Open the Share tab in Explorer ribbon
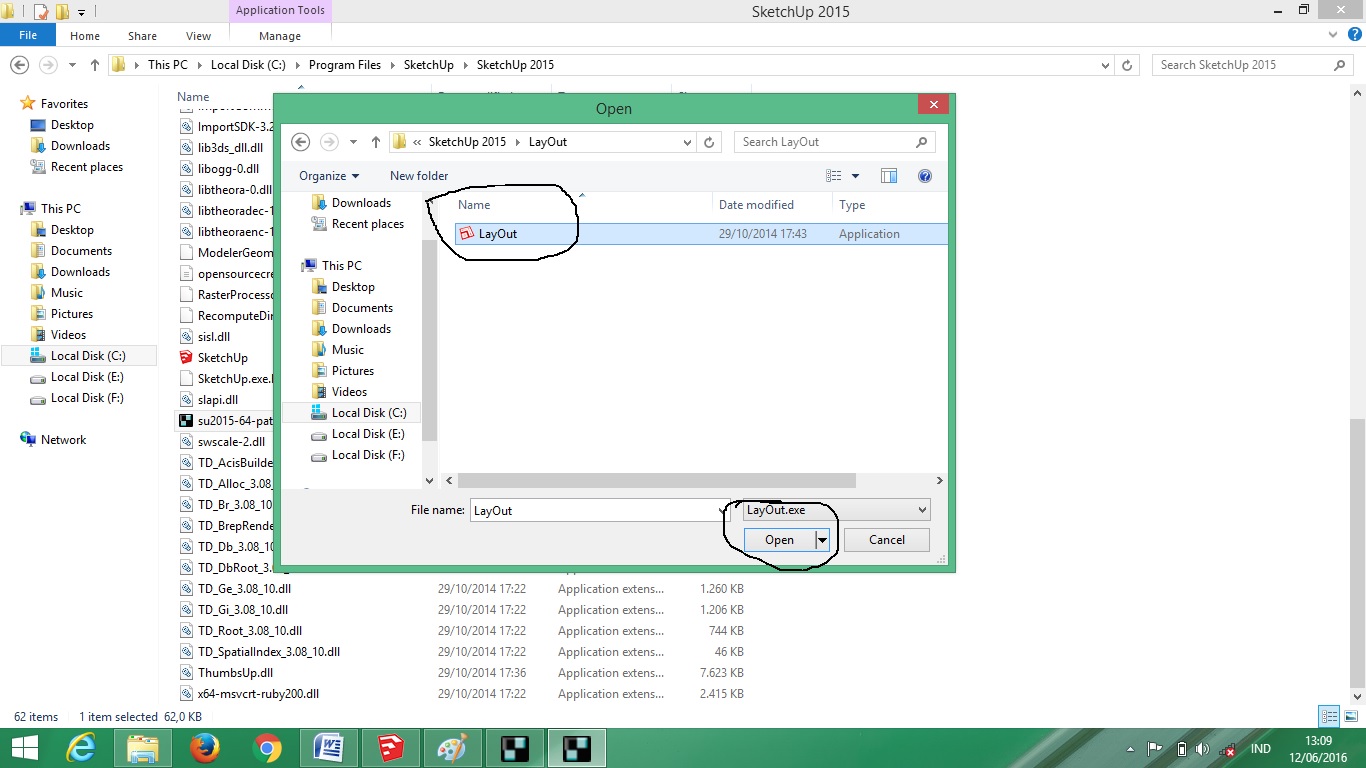1366x768 pixels. pyautogui.click(x=143, y=35)
